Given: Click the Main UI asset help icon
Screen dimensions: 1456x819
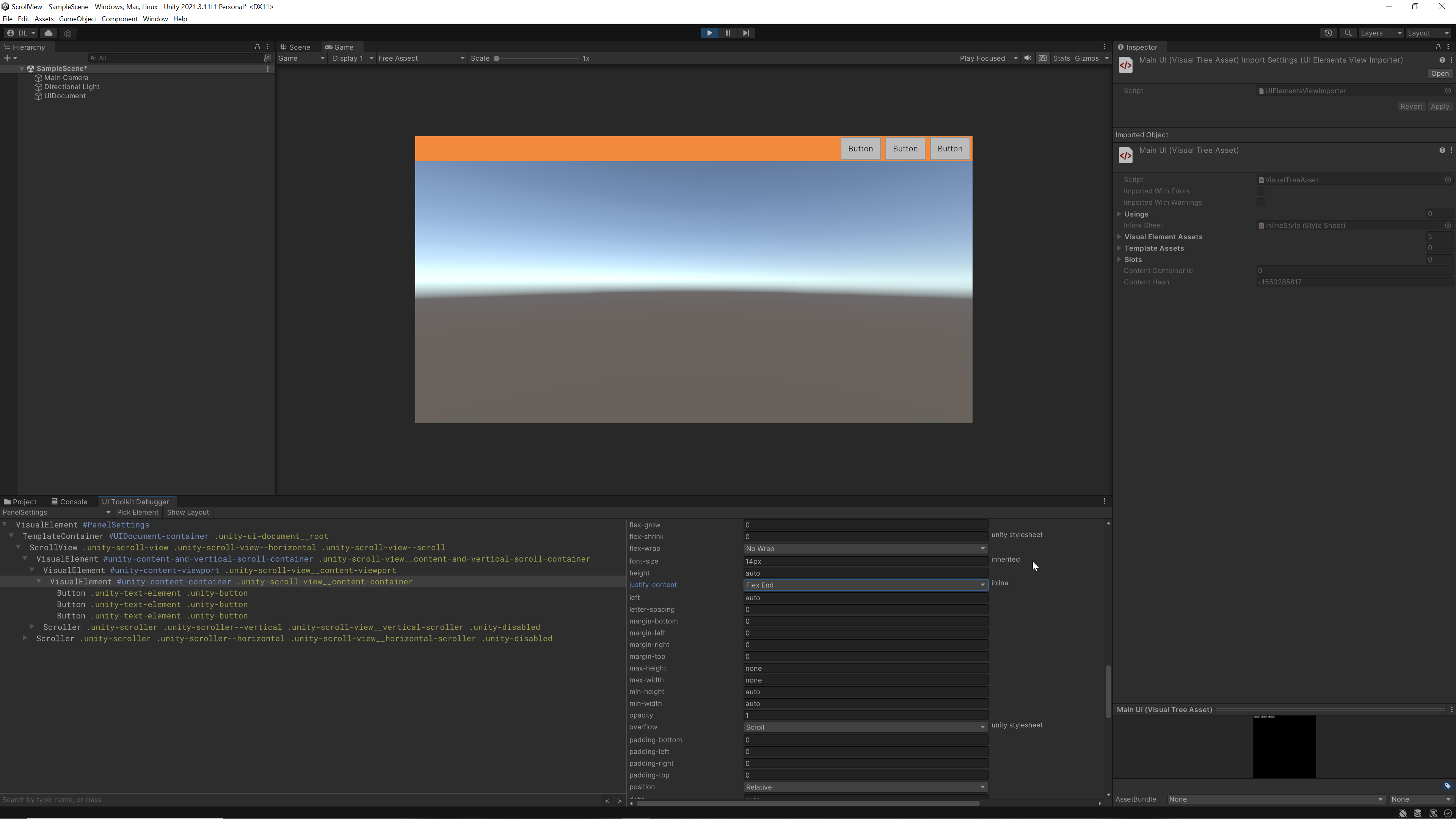Looking at the screenshot, I should pos(1442,151).
